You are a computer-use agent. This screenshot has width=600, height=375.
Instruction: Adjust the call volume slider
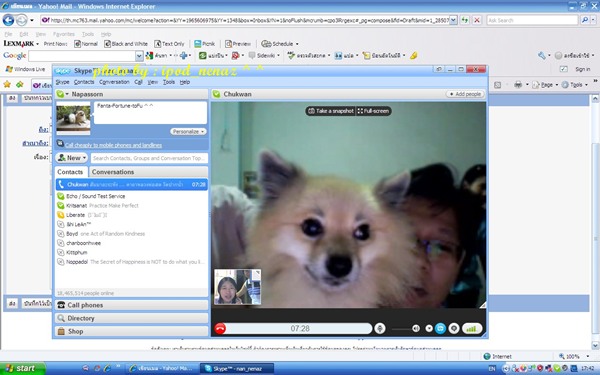coord(401,329)
